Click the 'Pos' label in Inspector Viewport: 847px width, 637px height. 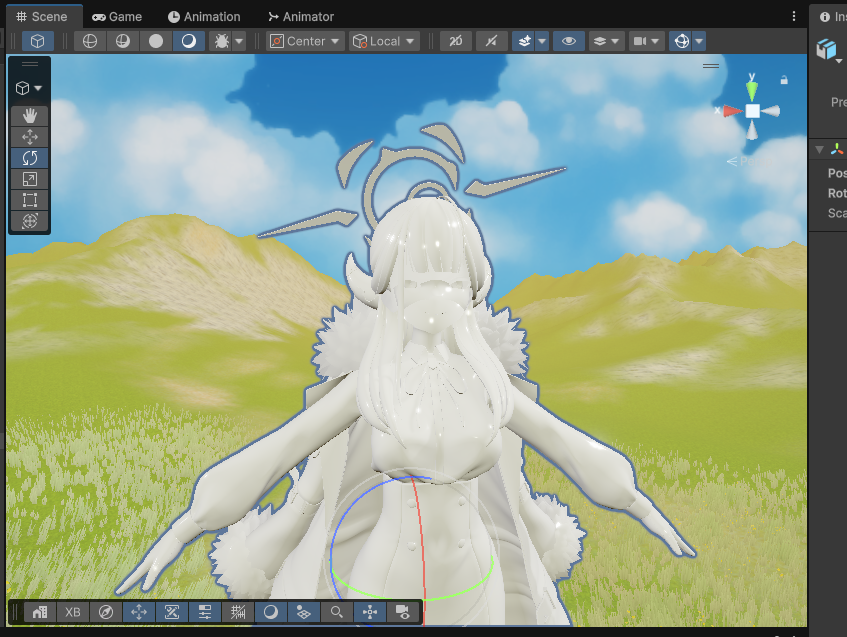click(x=837, y=173)
